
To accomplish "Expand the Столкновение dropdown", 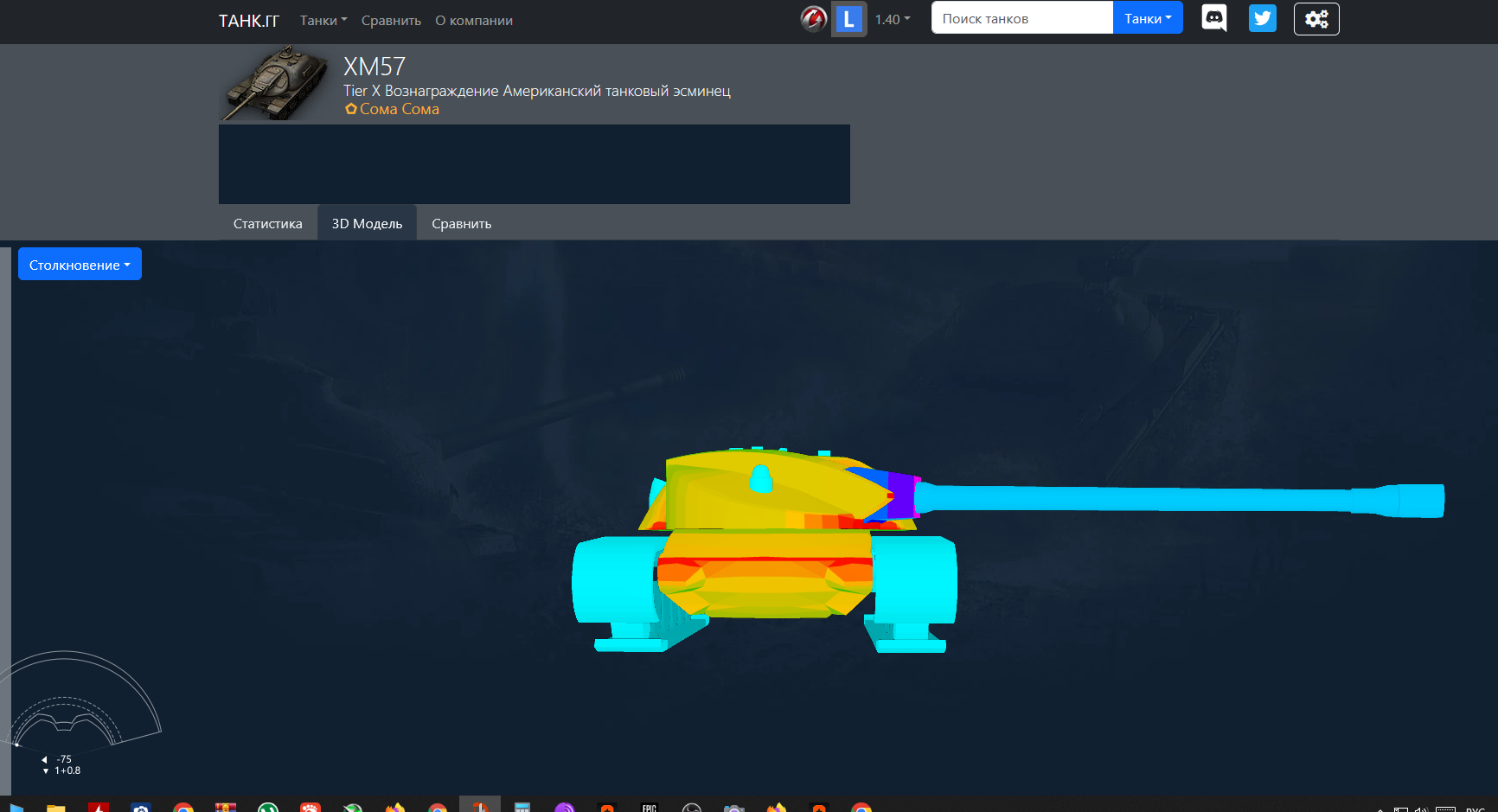I will click(80, 265).
